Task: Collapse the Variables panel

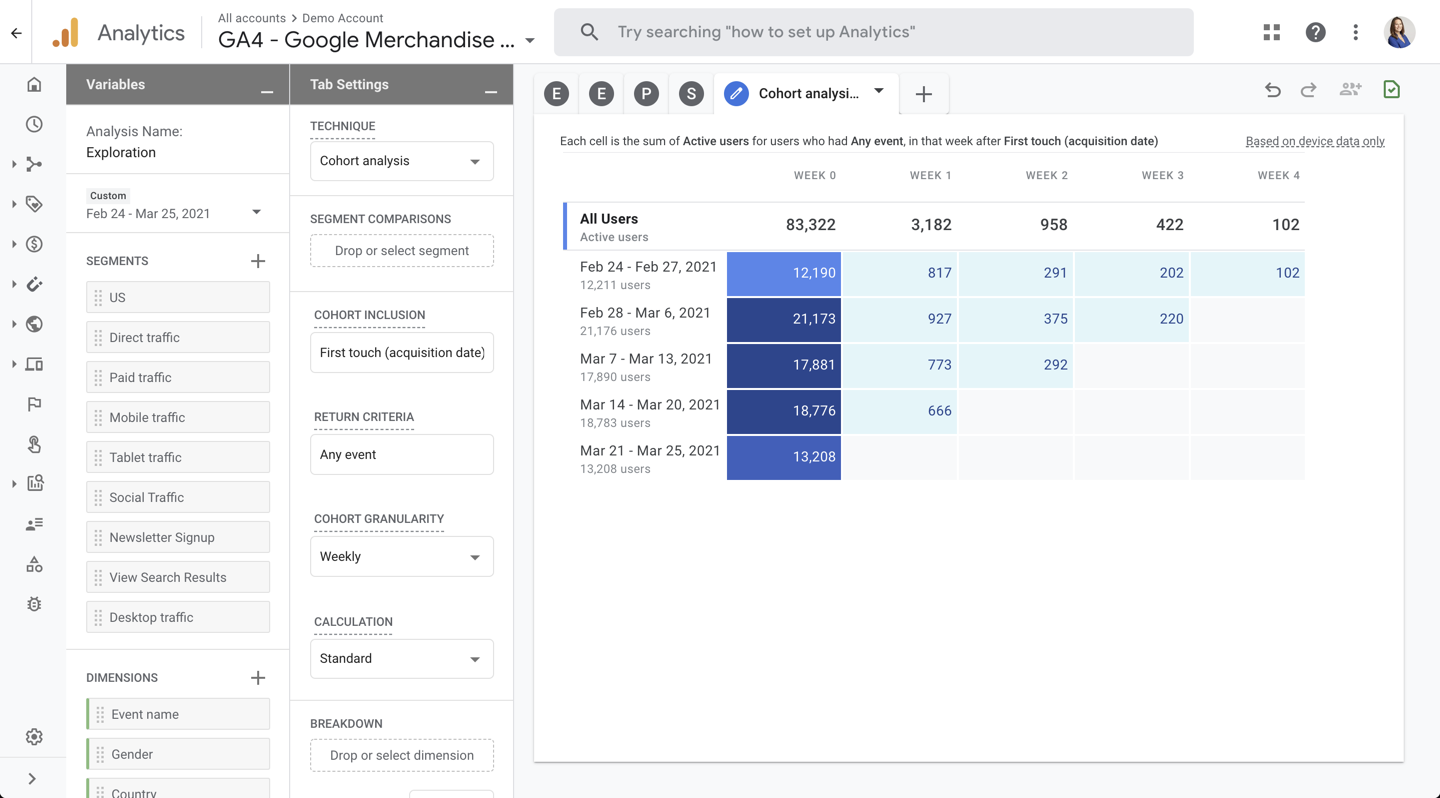Action: pos(267,92)
